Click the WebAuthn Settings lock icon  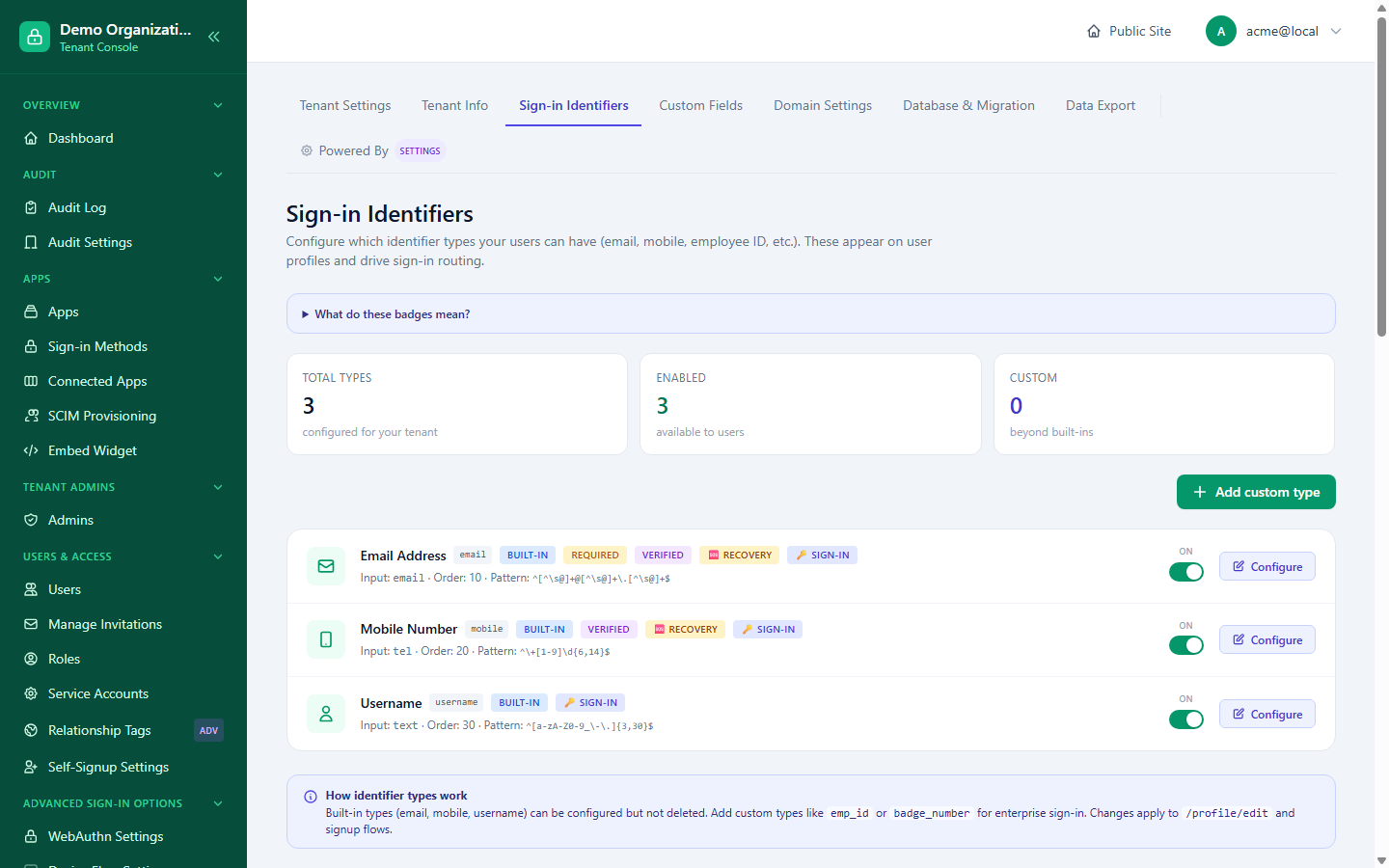click(x=31, y=836)
